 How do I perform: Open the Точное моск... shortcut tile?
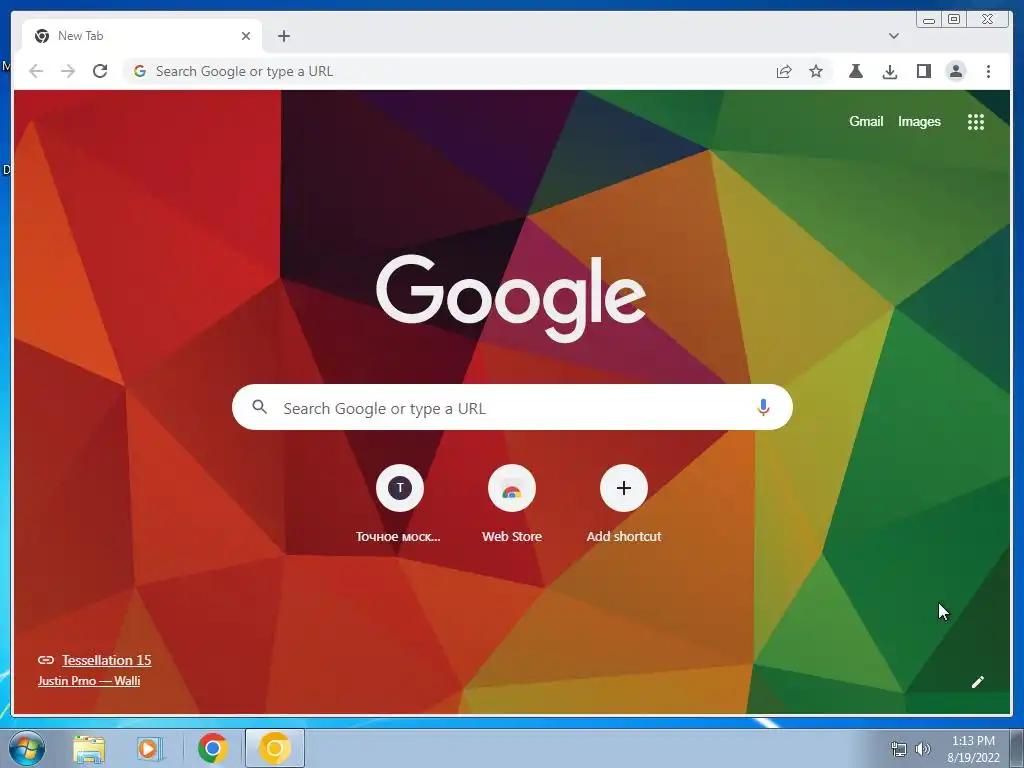coord(399,504)
